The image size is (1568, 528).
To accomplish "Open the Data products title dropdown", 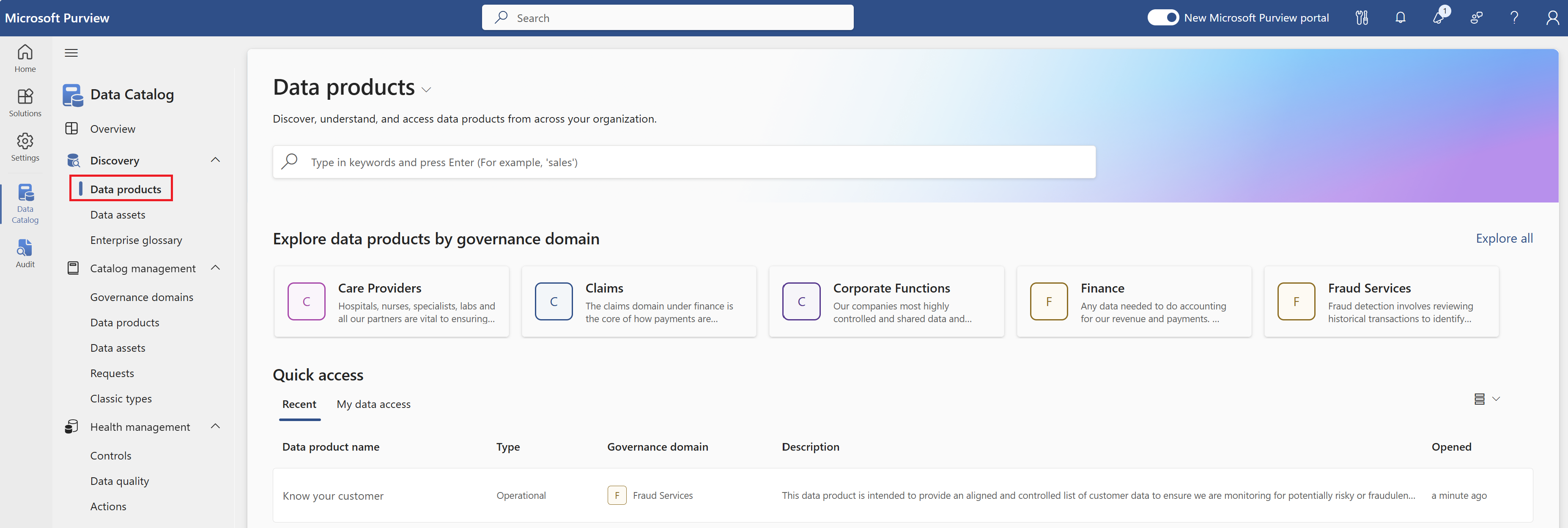I will point(426,90).
